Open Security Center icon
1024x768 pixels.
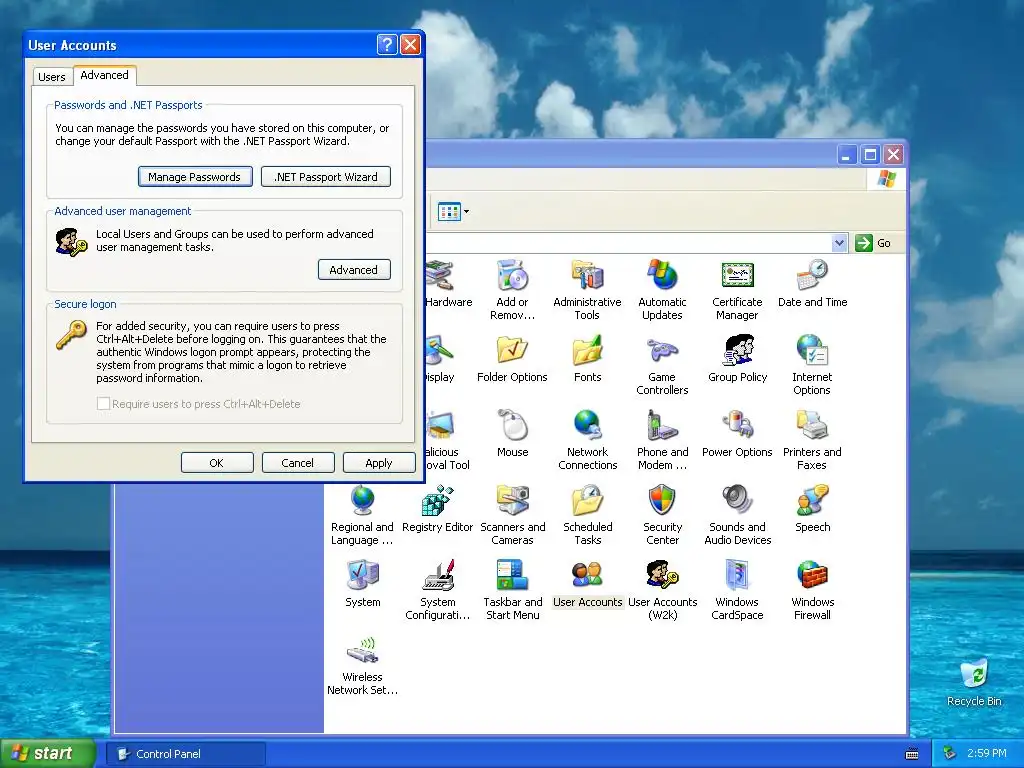[662, 501]
